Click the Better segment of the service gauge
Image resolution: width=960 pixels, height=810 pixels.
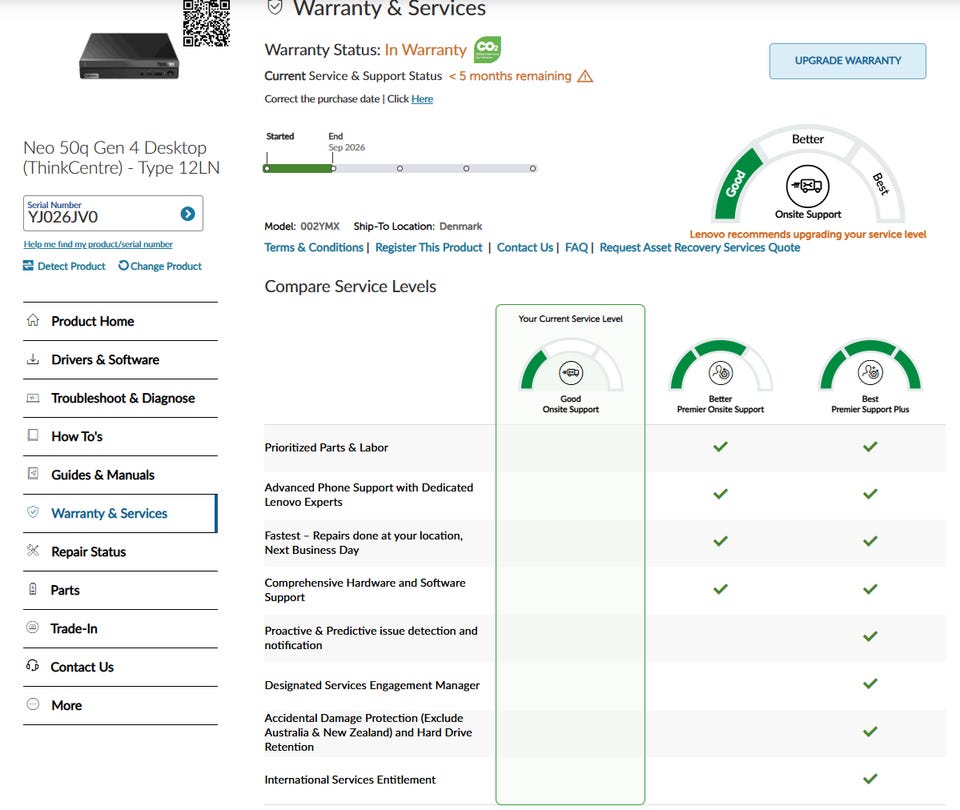point(808,139)
